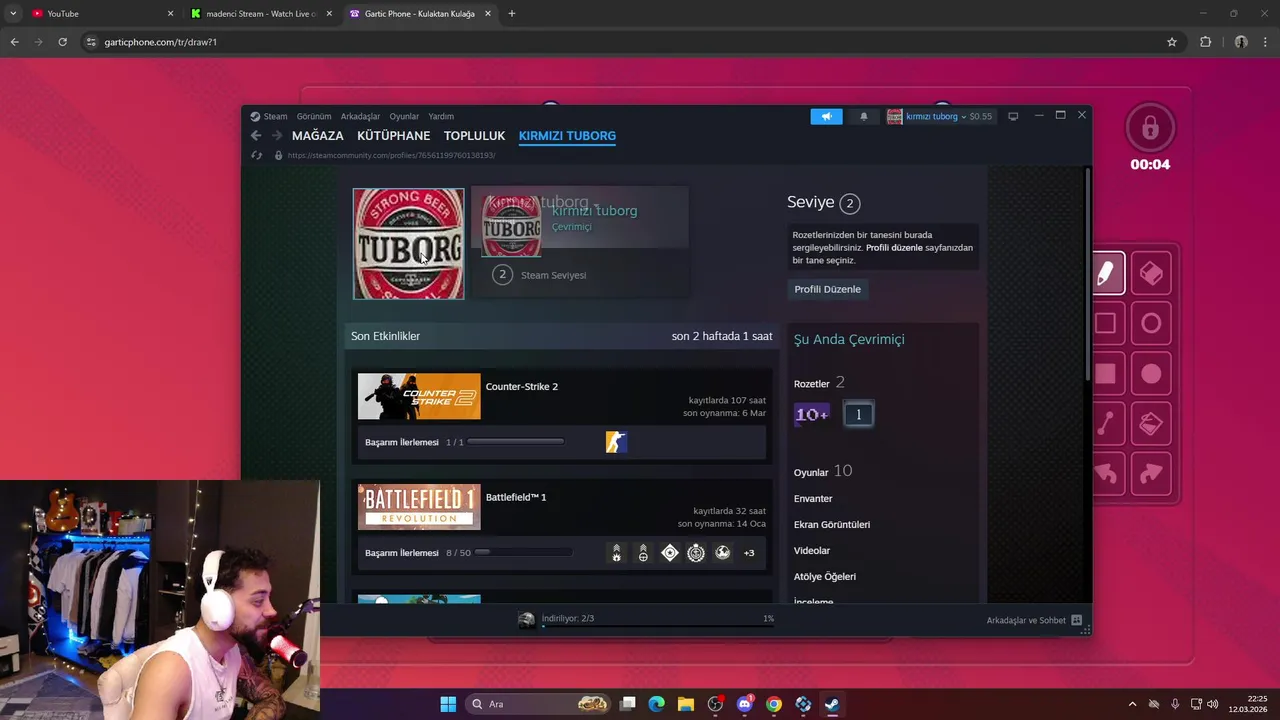Open the Steam menu
Image resolution: width=1280 pixels, height=720 pixels.
269,116
